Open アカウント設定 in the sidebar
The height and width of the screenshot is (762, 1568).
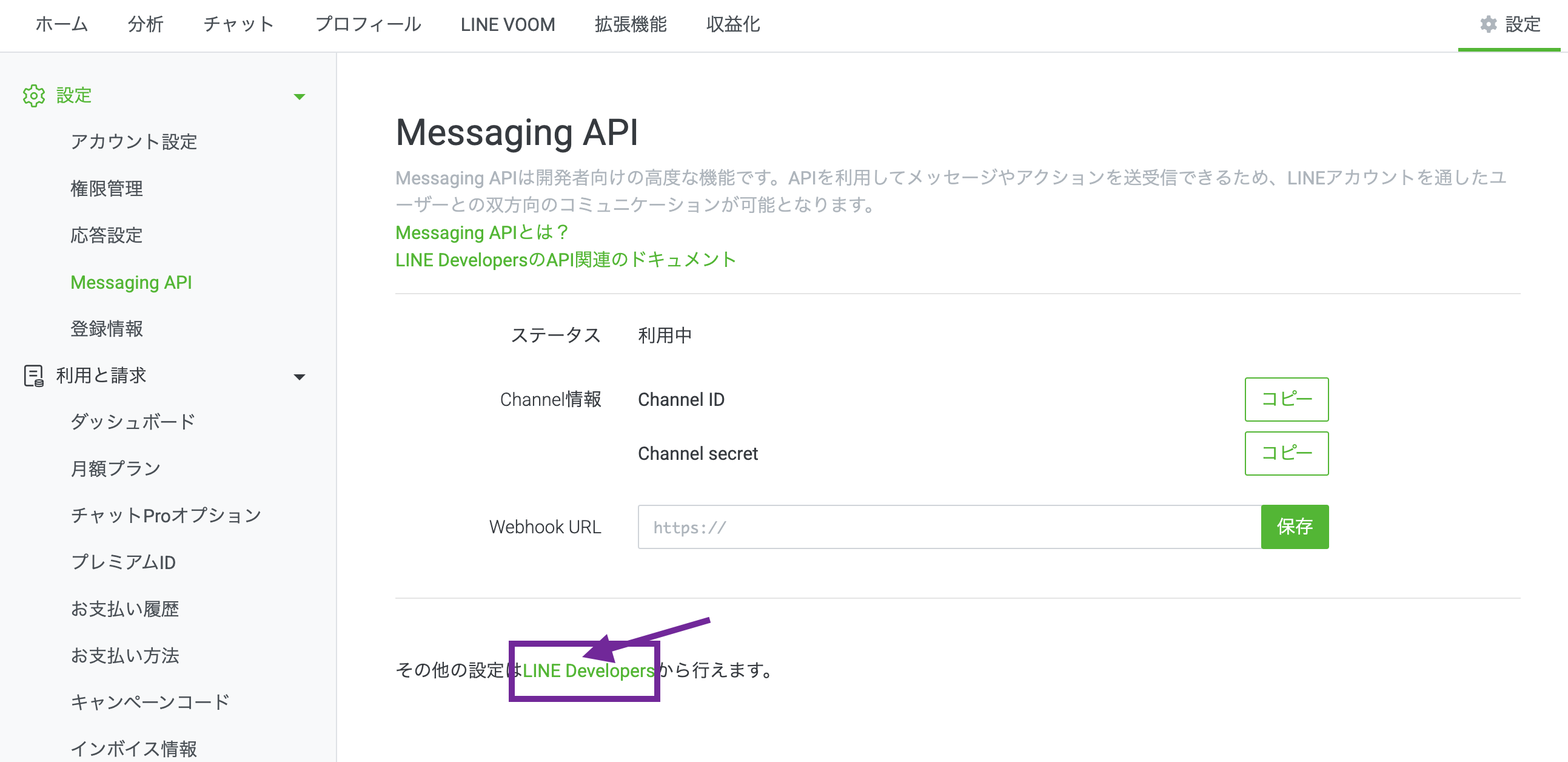[134, 142]
